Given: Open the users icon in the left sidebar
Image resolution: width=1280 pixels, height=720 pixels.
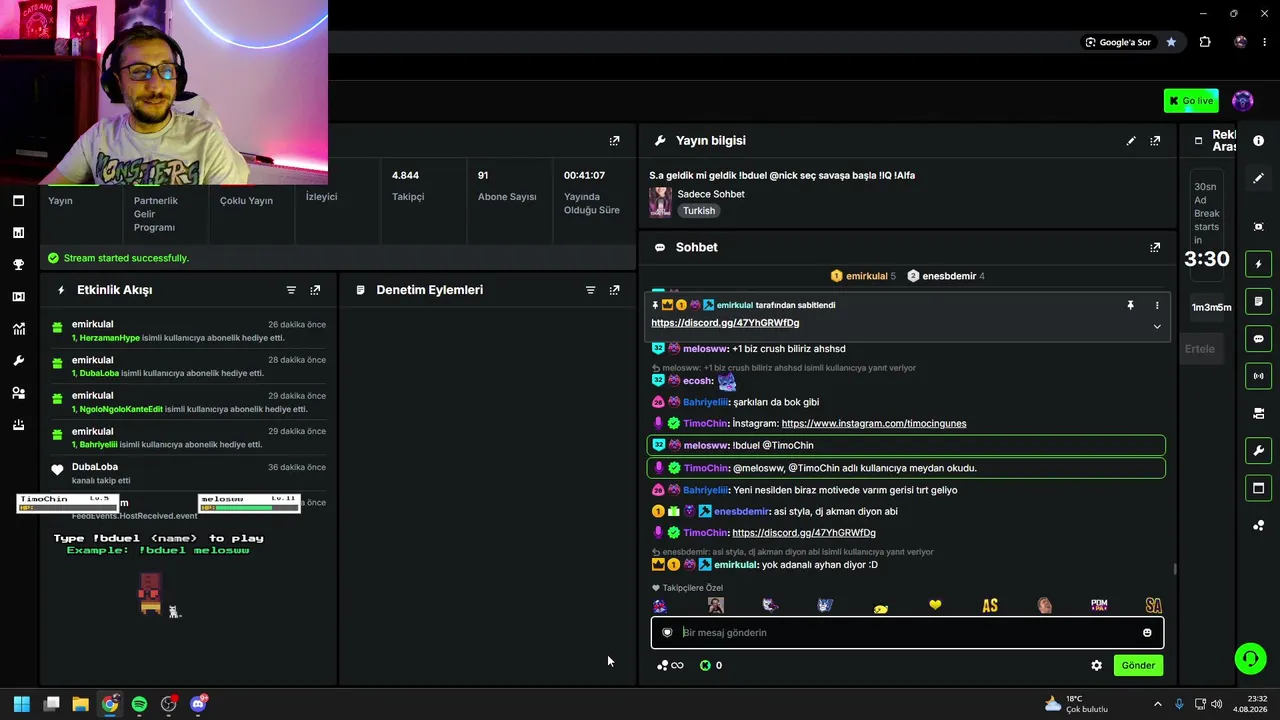Looking at the screenshot, I should coord(18,393).
